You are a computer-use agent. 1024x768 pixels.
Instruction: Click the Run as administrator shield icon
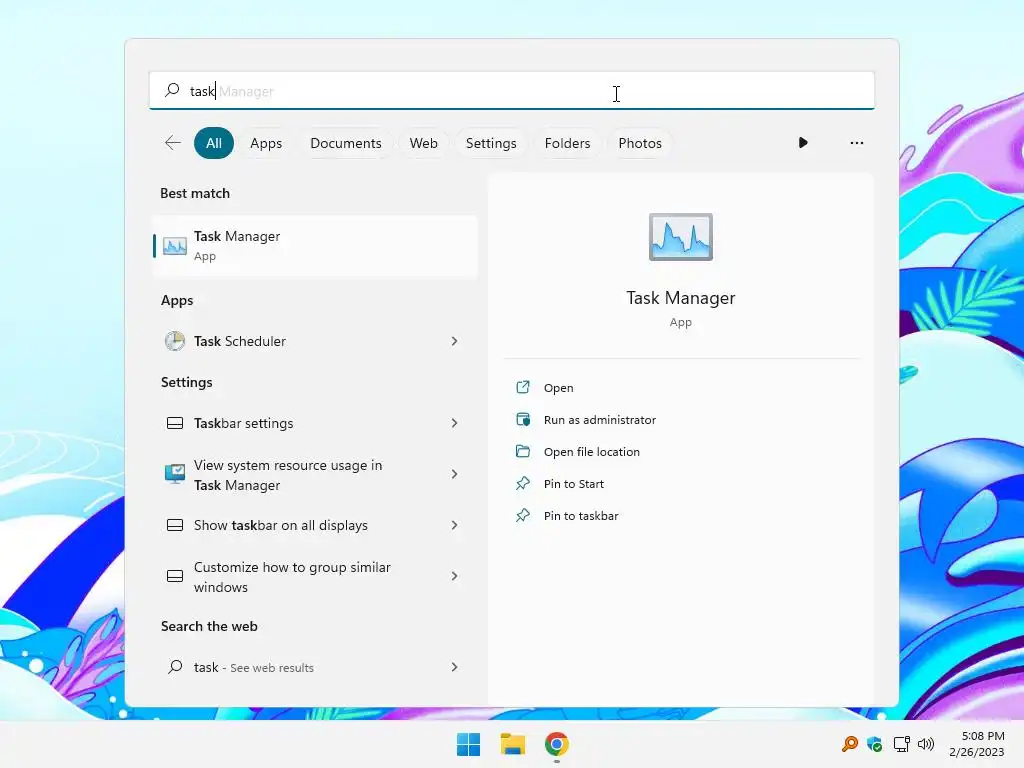523,419
